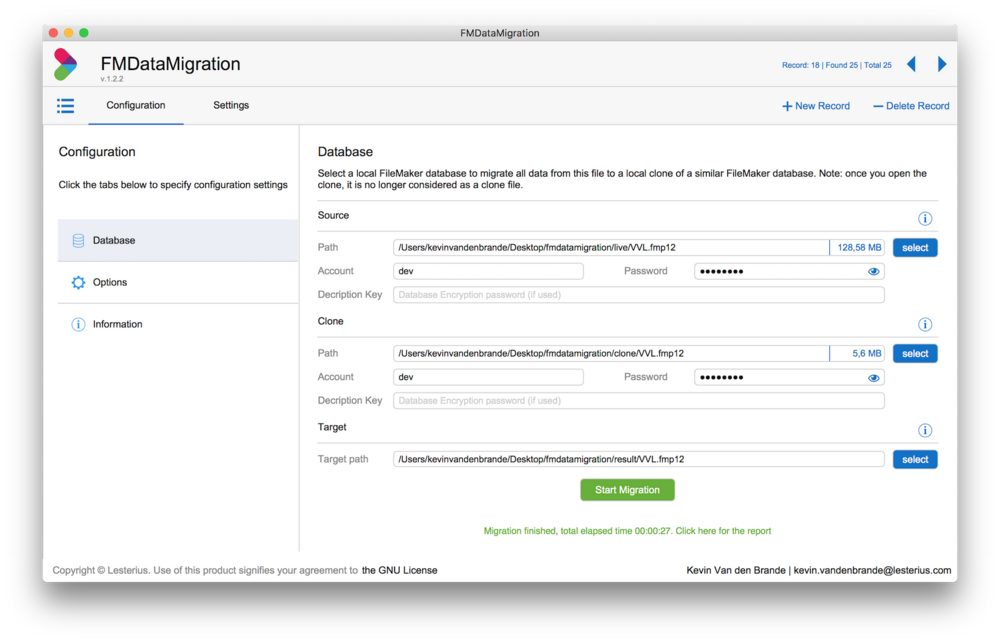This screenshot has height=643, width=1000.
Task: Click the Start Migration button
Action: [628, 490]
